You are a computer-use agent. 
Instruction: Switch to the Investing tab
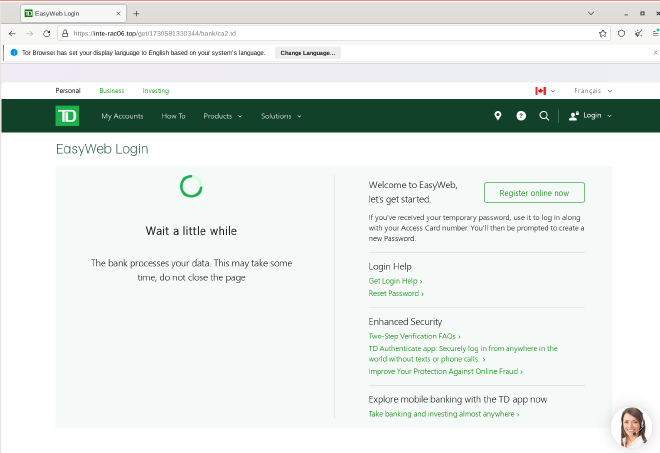(155, 90)
